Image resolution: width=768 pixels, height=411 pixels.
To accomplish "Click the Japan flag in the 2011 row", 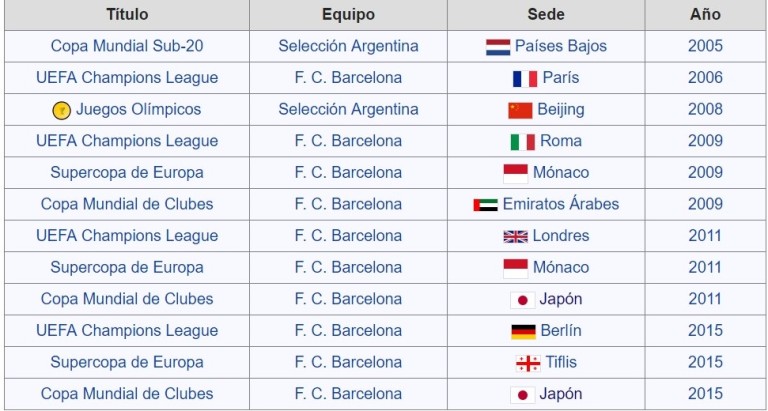I will coord(523,300).
